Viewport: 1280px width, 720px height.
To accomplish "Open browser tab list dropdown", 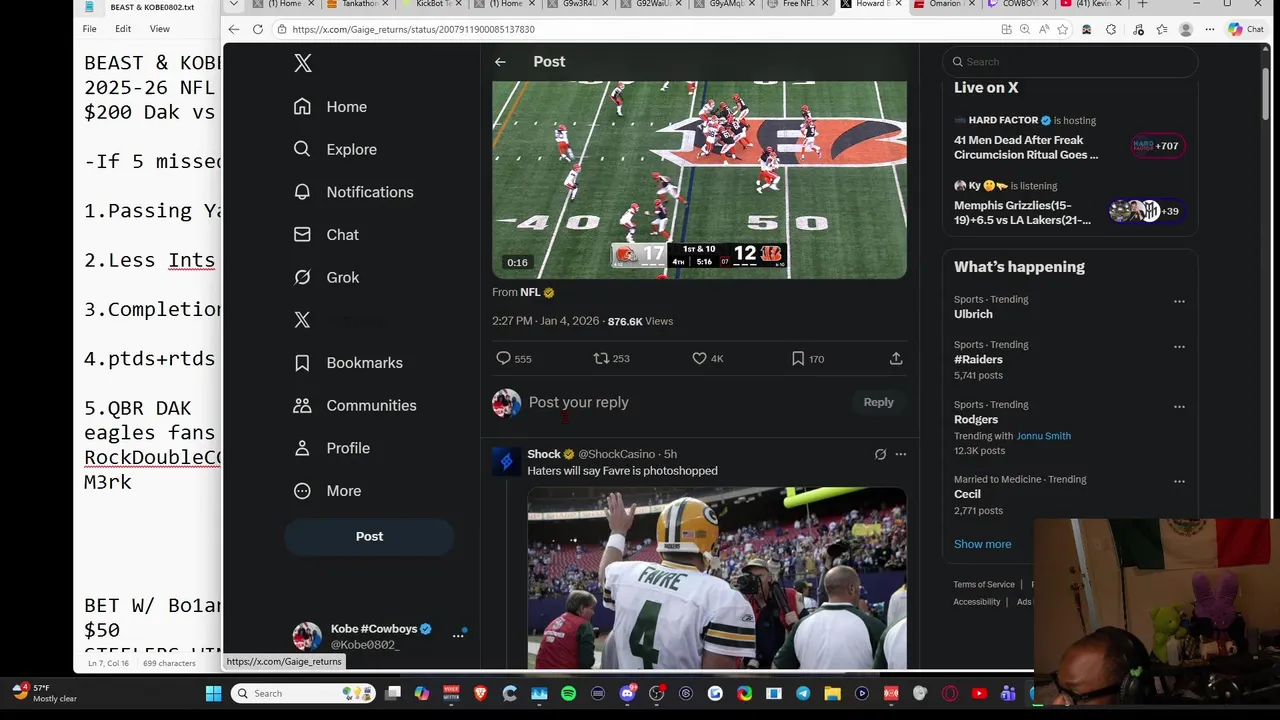I will 234,4.
